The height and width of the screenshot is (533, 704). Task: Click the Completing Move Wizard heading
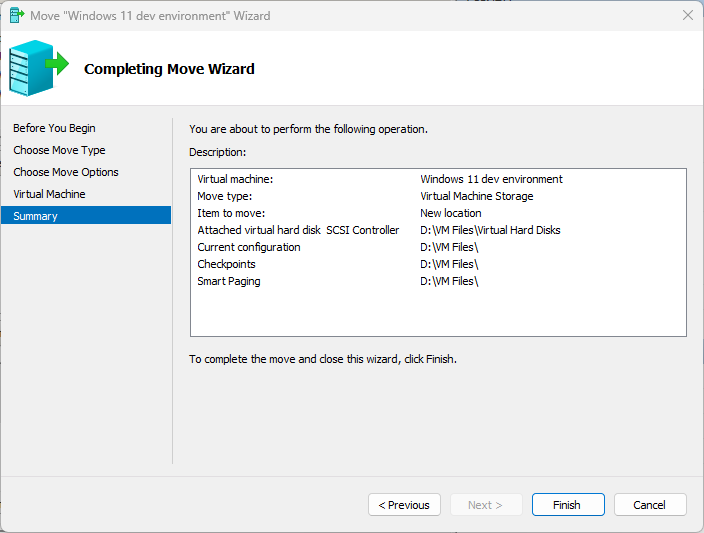(169, 69)
